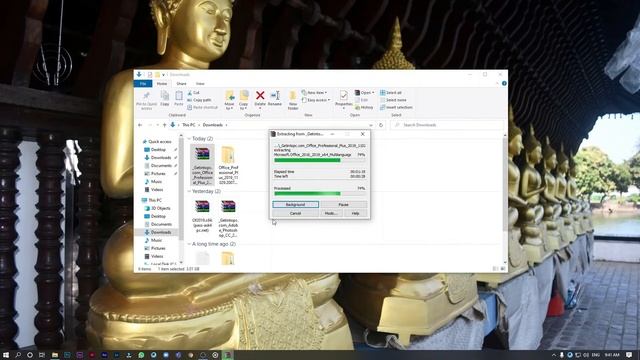Click the Explorer help icon
The height and width of the screenshot is (360, 640).
point(504,83)
